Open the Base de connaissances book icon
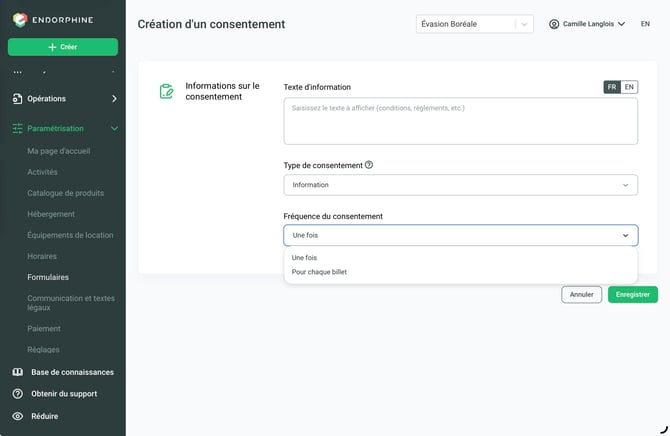 (18, 372)
